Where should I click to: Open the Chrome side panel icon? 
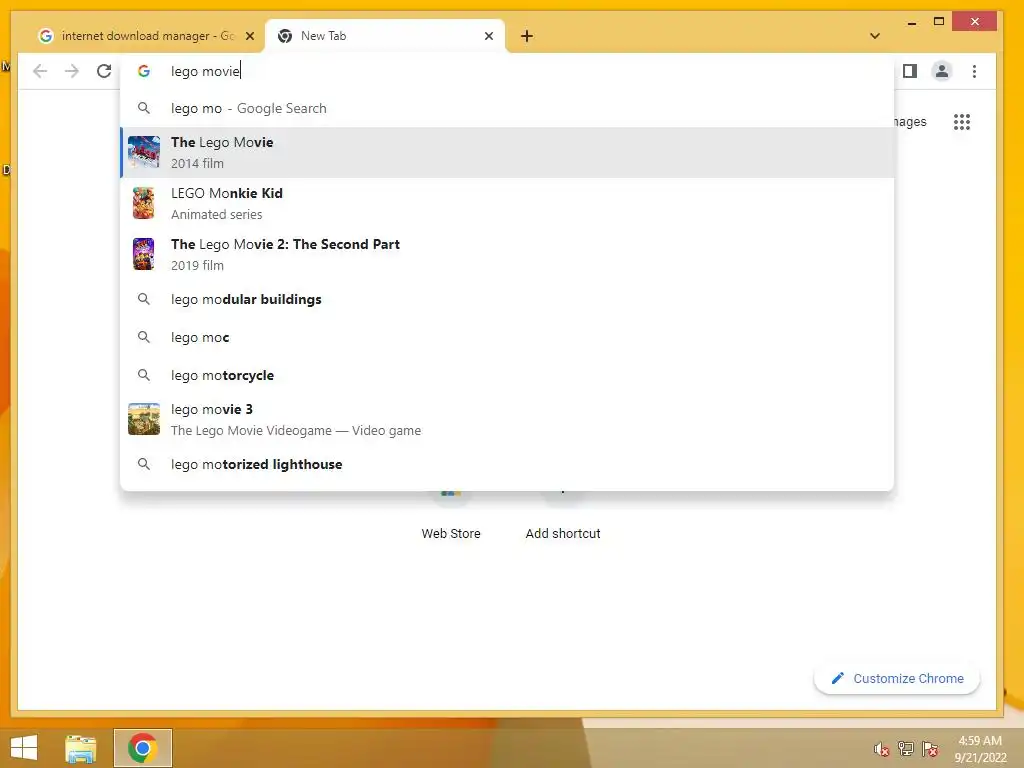pos(910,71)
